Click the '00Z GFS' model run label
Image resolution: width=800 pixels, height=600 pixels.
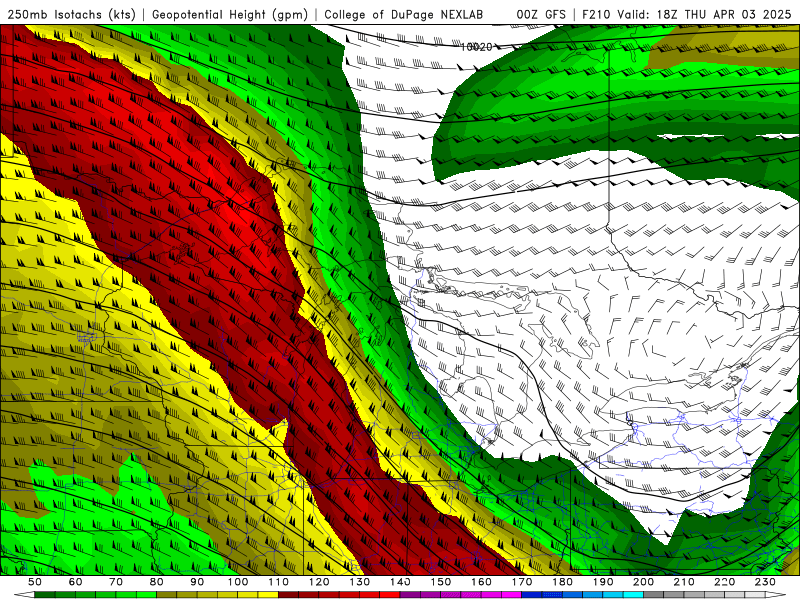pos(541,14)
